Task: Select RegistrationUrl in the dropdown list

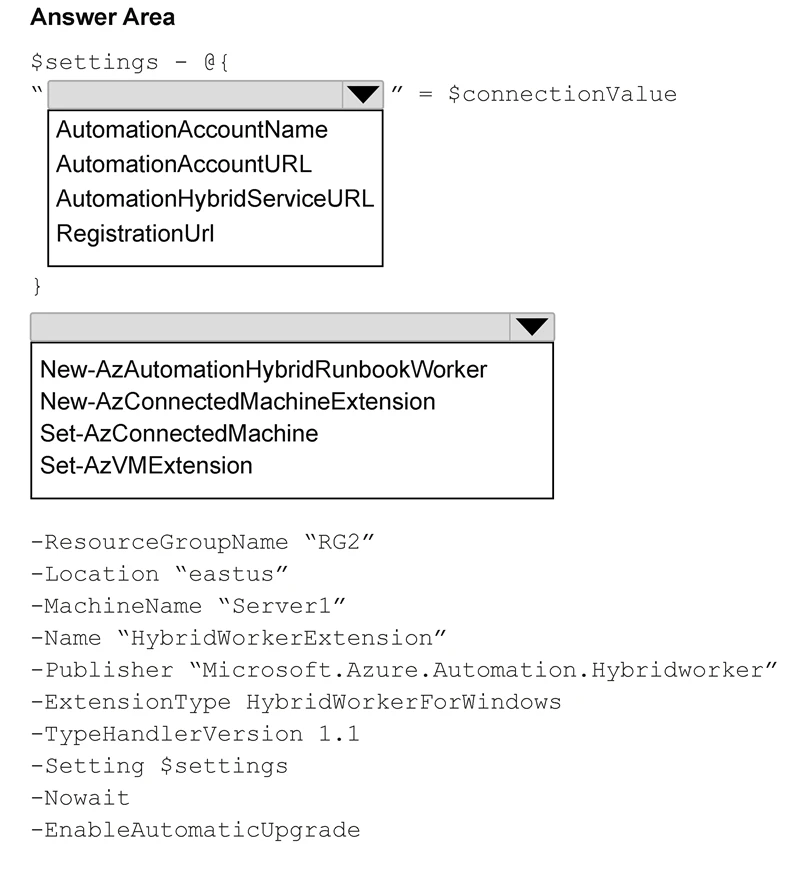Action: tap(135, 233)
